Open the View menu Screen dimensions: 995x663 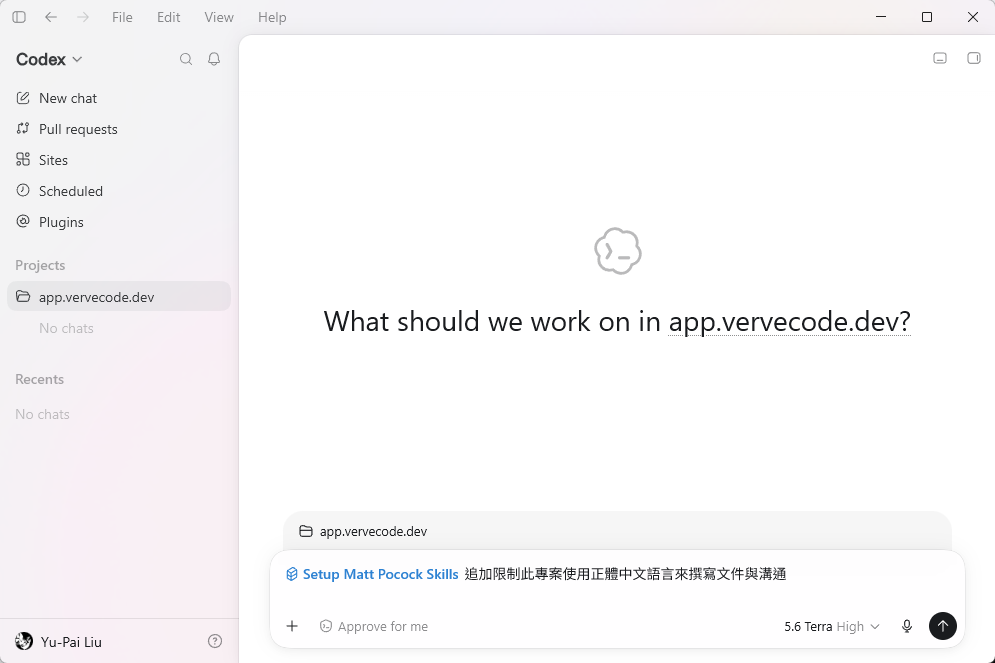(219, 17)
